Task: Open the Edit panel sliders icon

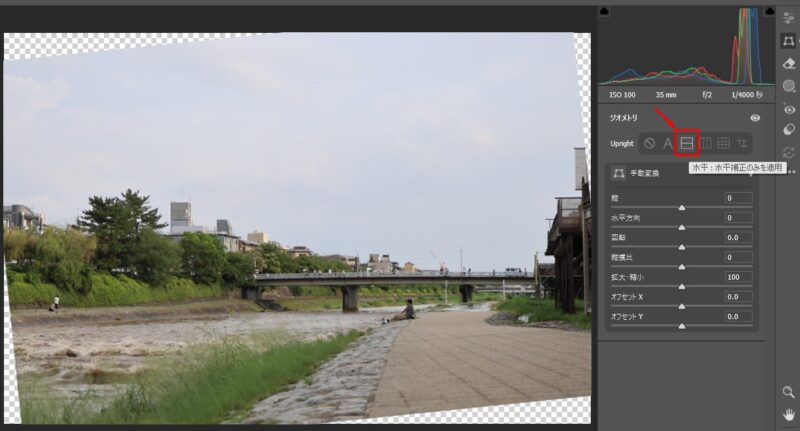Action: click(x=789, y=17)
